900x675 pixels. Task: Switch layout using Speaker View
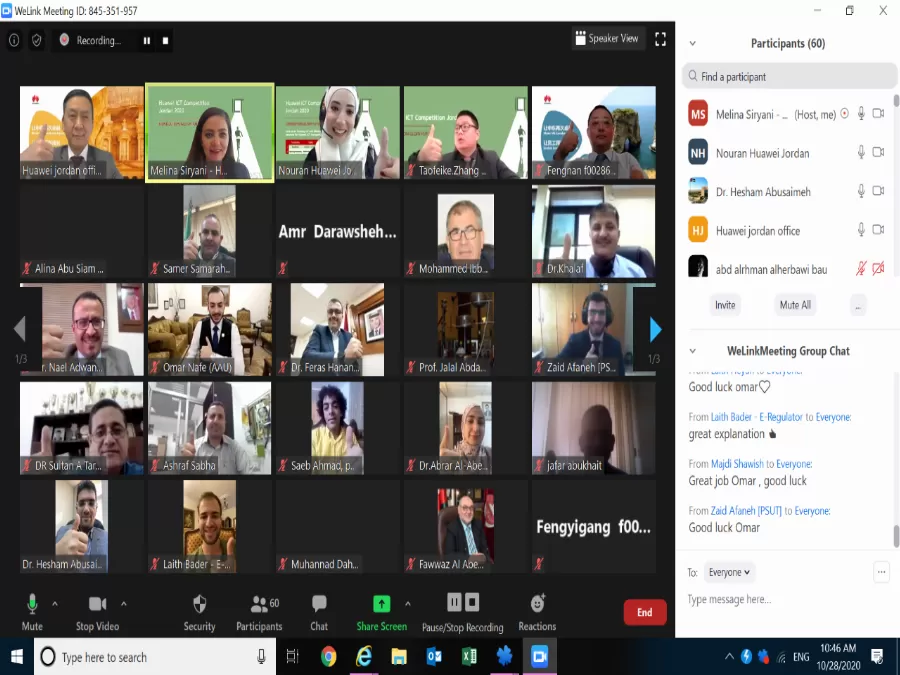tap(607, 39)
